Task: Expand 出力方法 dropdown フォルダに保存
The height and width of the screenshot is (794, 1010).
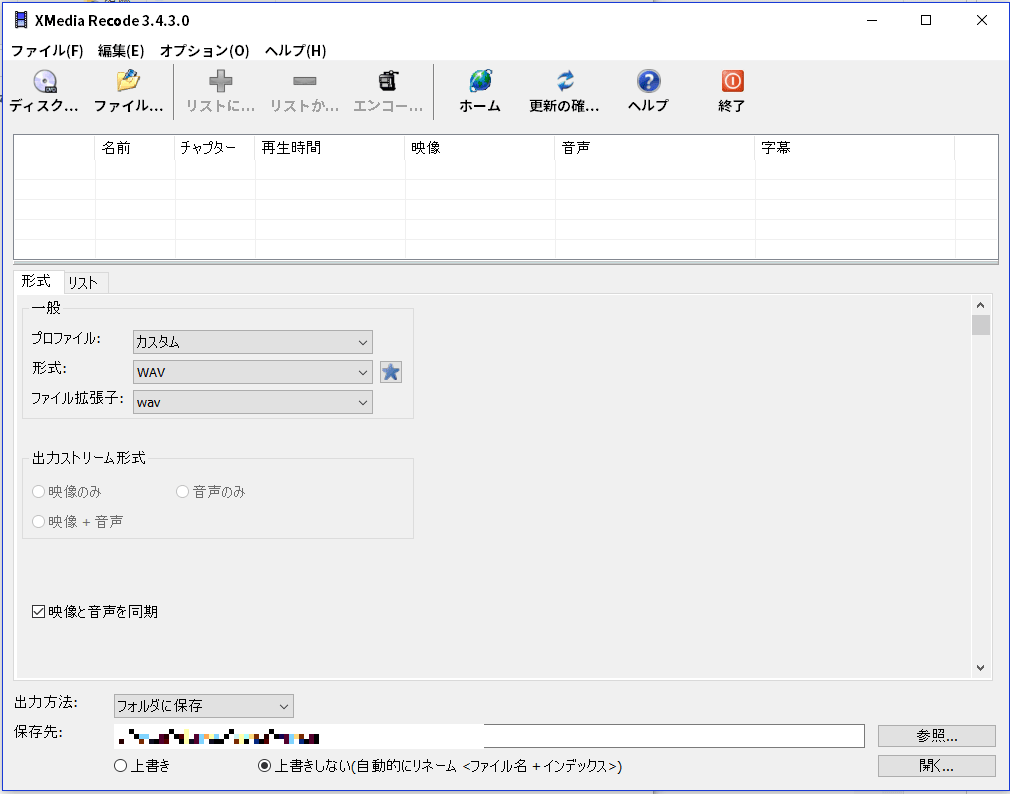Action: click(x=204, y=706)
